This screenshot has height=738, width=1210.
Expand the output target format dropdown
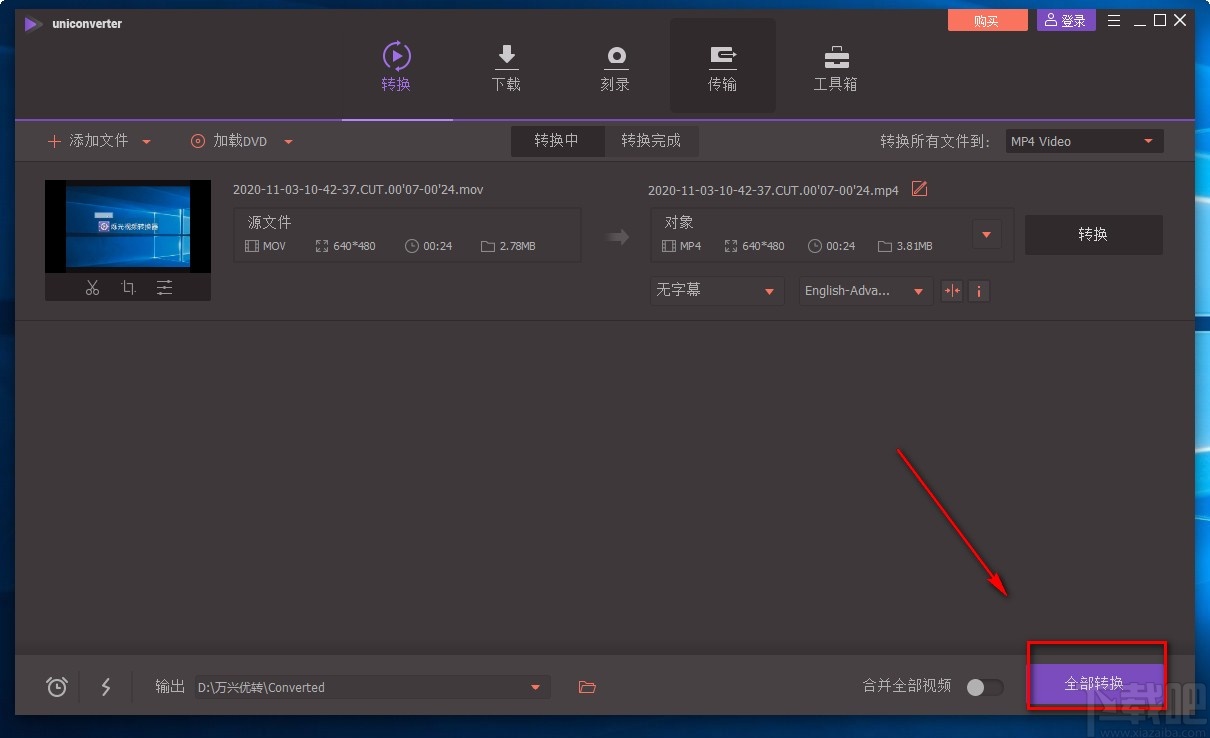[x=986, y=234]
